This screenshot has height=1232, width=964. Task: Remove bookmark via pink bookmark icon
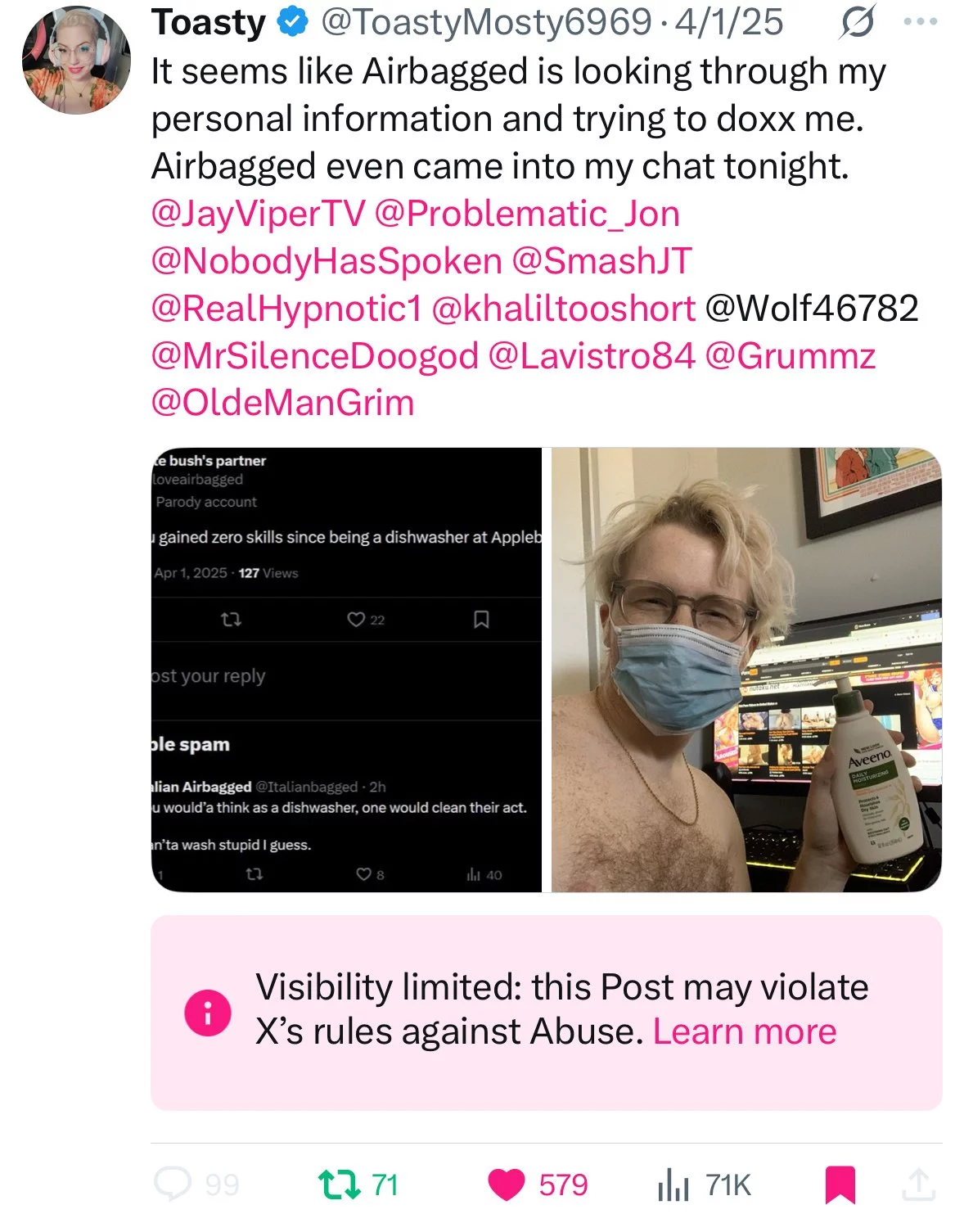click(840, 1185)
